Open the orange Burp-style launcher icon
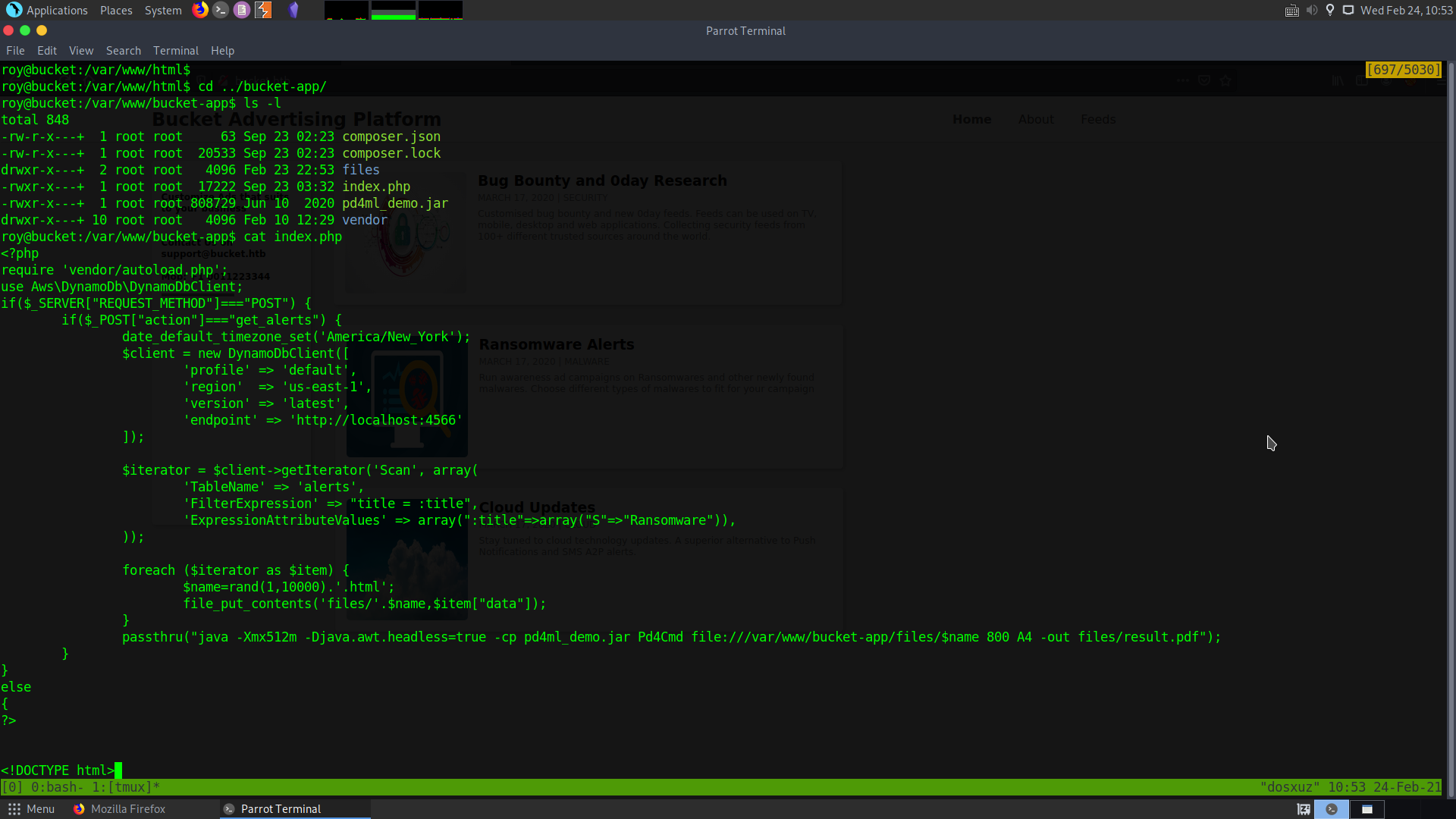 263,10
